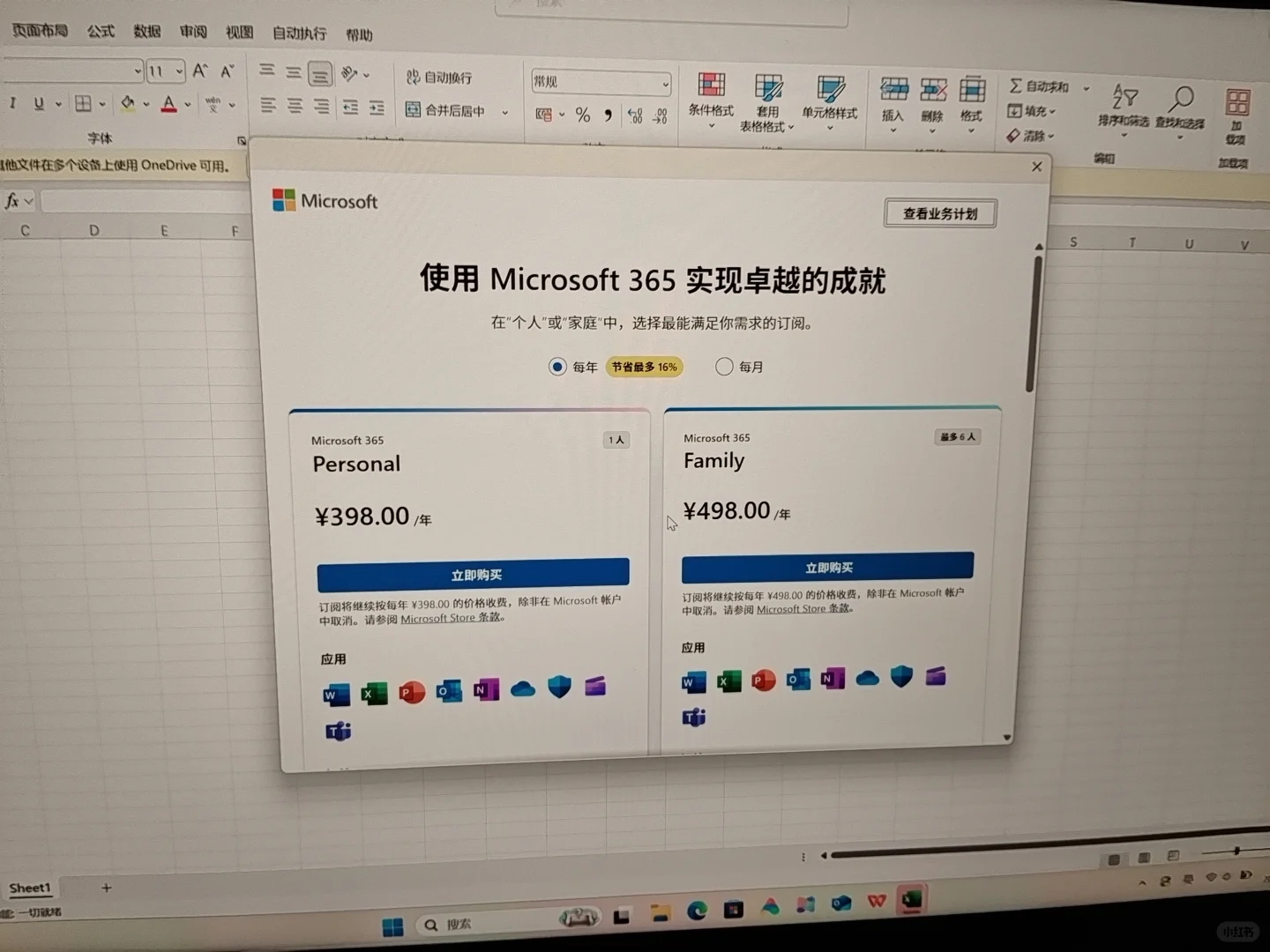Switch billing to 每月 (monthly)
This screenshot has height=952, width=1270.
pyautogui.click(x=724, y=366)
